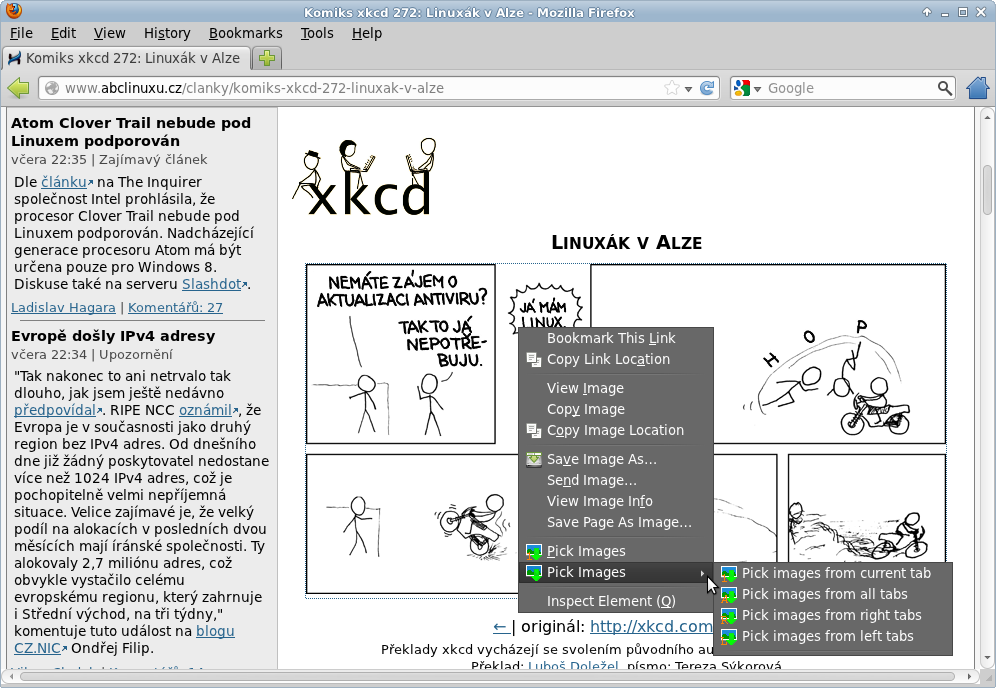Open the Edit menu
The image size is (996, 688).
[64, 33]
